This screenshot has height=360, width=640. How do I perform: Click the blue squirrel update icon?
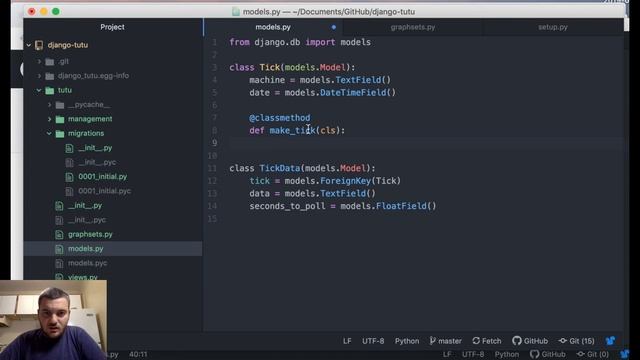[x=610, y=341]
